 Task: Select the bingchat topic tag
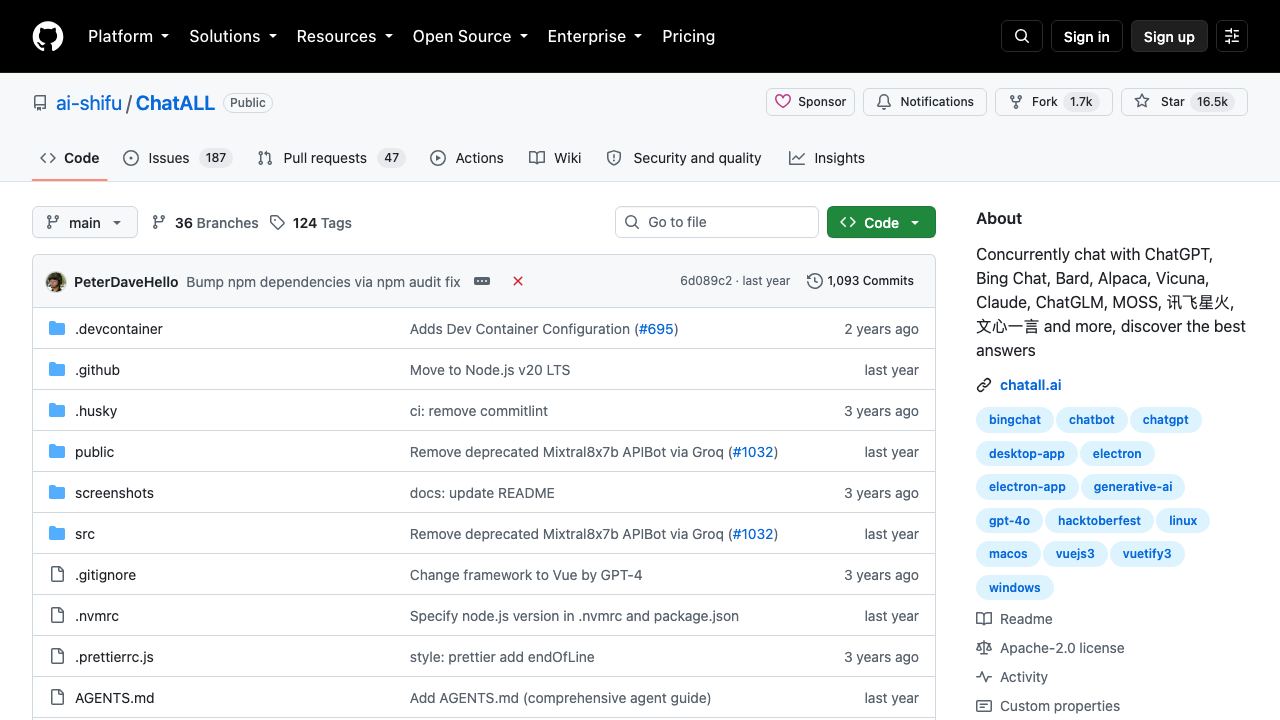point(1015,420)
